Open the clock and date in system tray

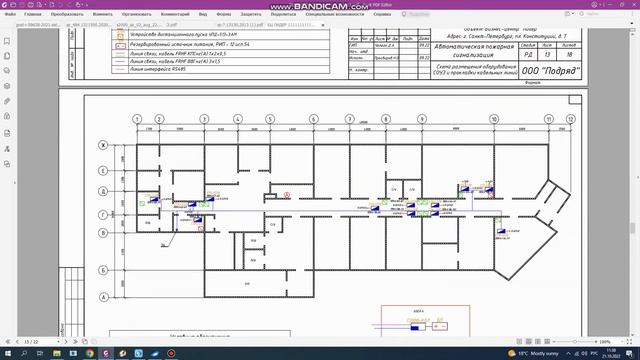coord(611,353)
